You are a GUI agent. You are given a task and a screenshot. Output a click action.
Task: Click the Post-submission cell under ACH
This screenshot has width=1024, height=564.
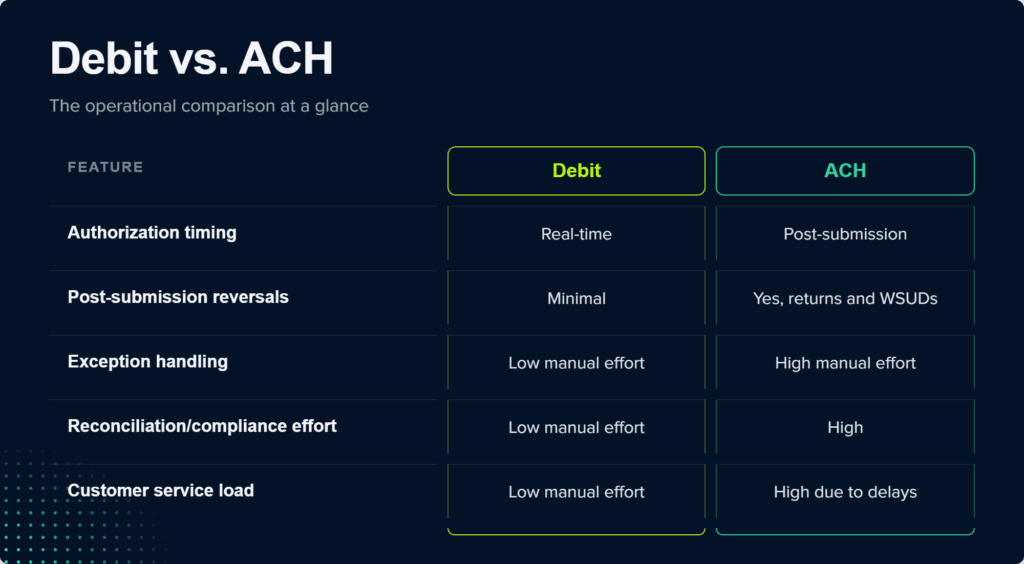coord(845,234)
